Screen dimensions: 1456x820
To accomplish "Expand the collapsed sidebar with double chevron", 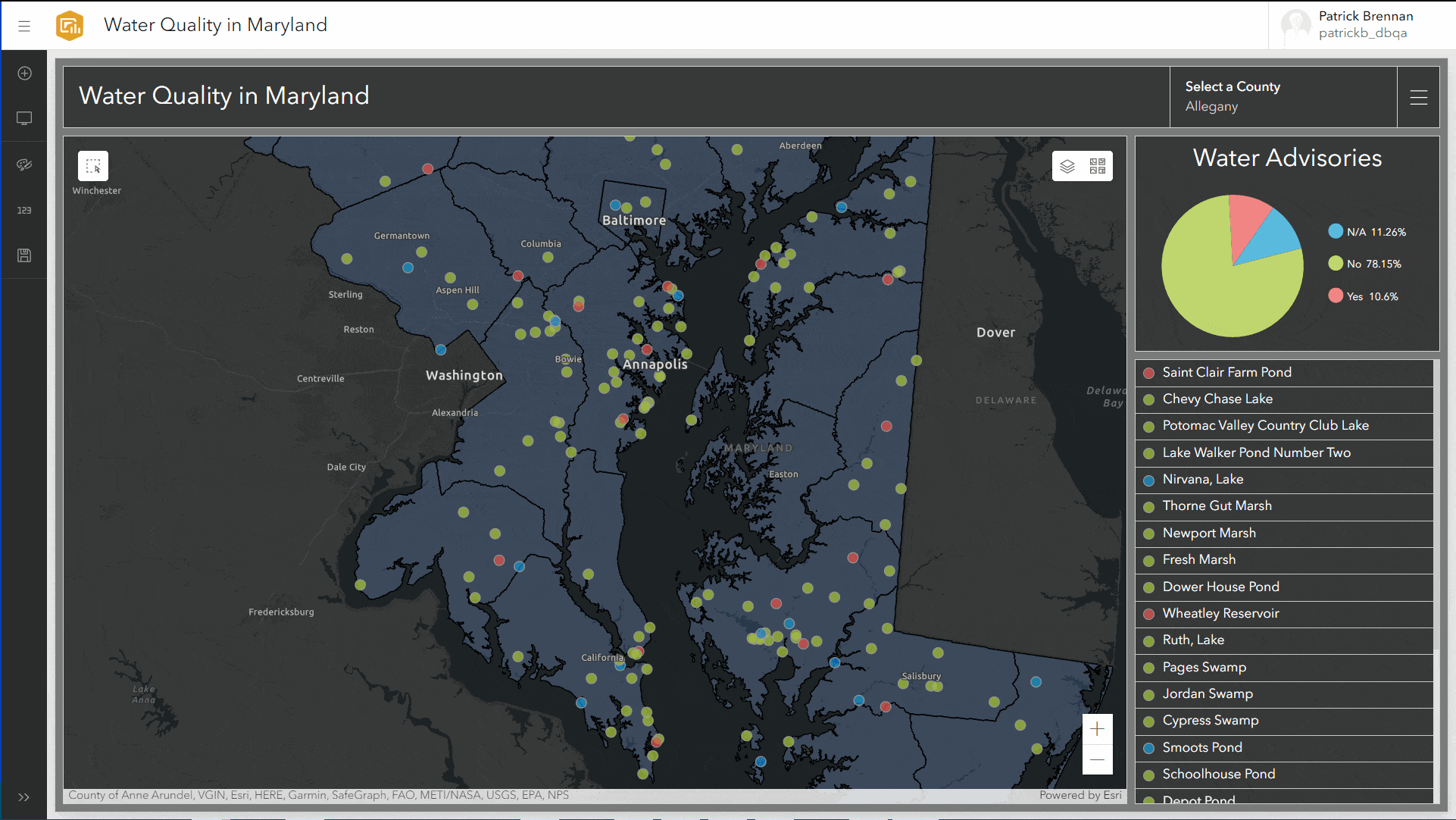I will [24, 797].
